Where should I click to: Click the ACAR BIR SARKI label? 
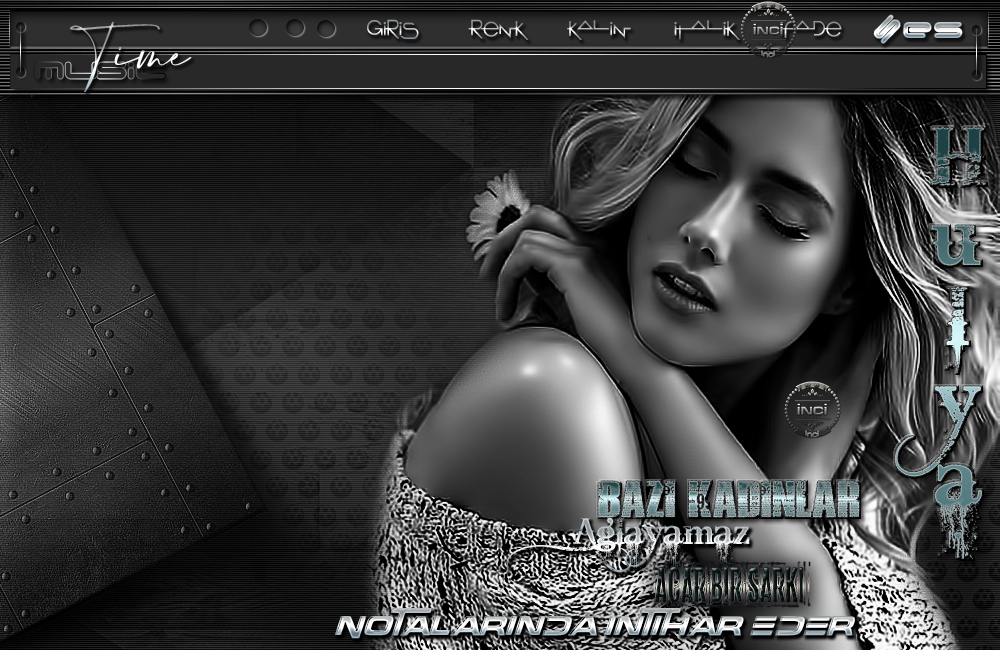734,586
